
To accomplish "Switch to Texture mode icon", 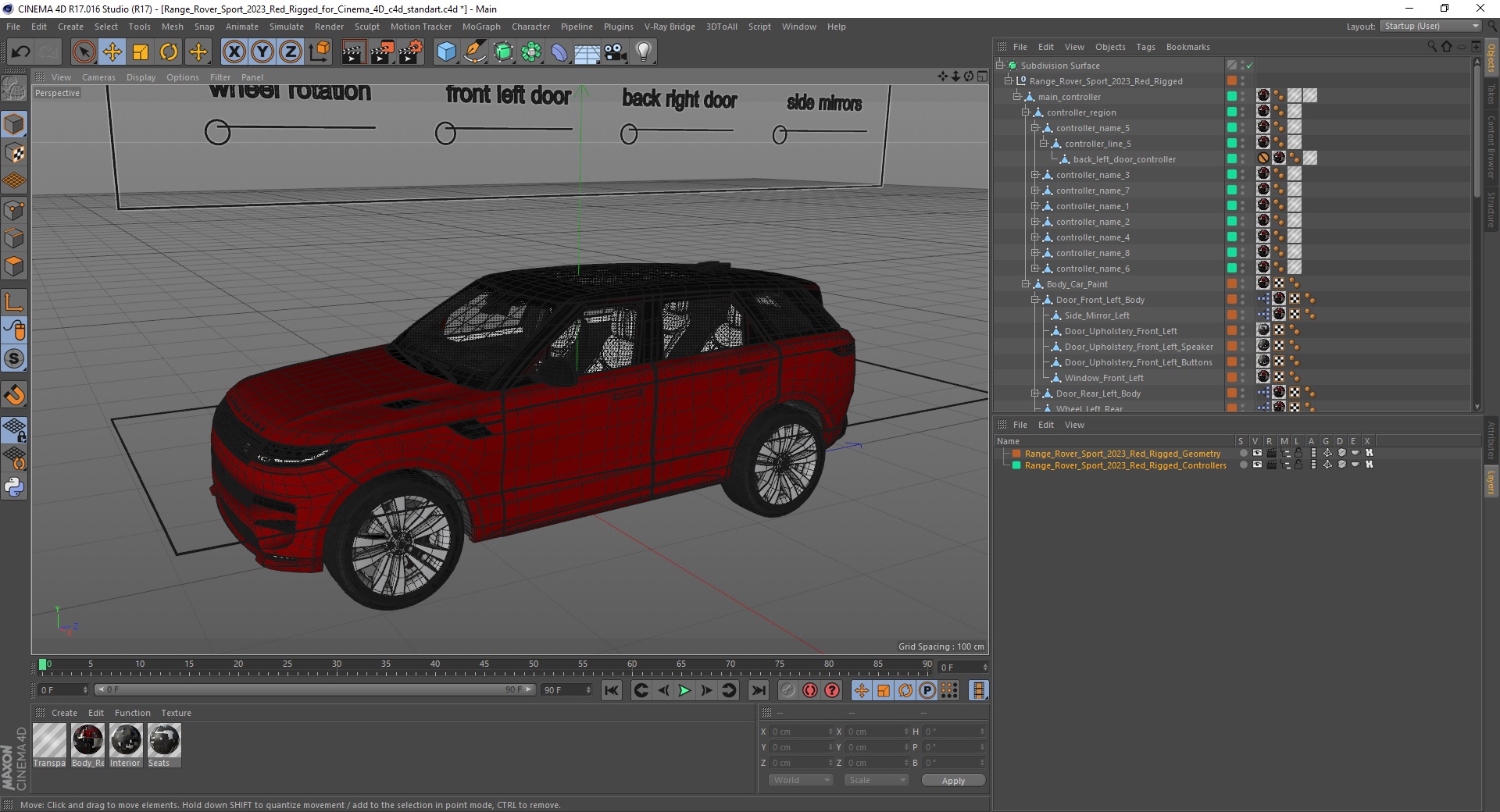I will tap(14, 153).
